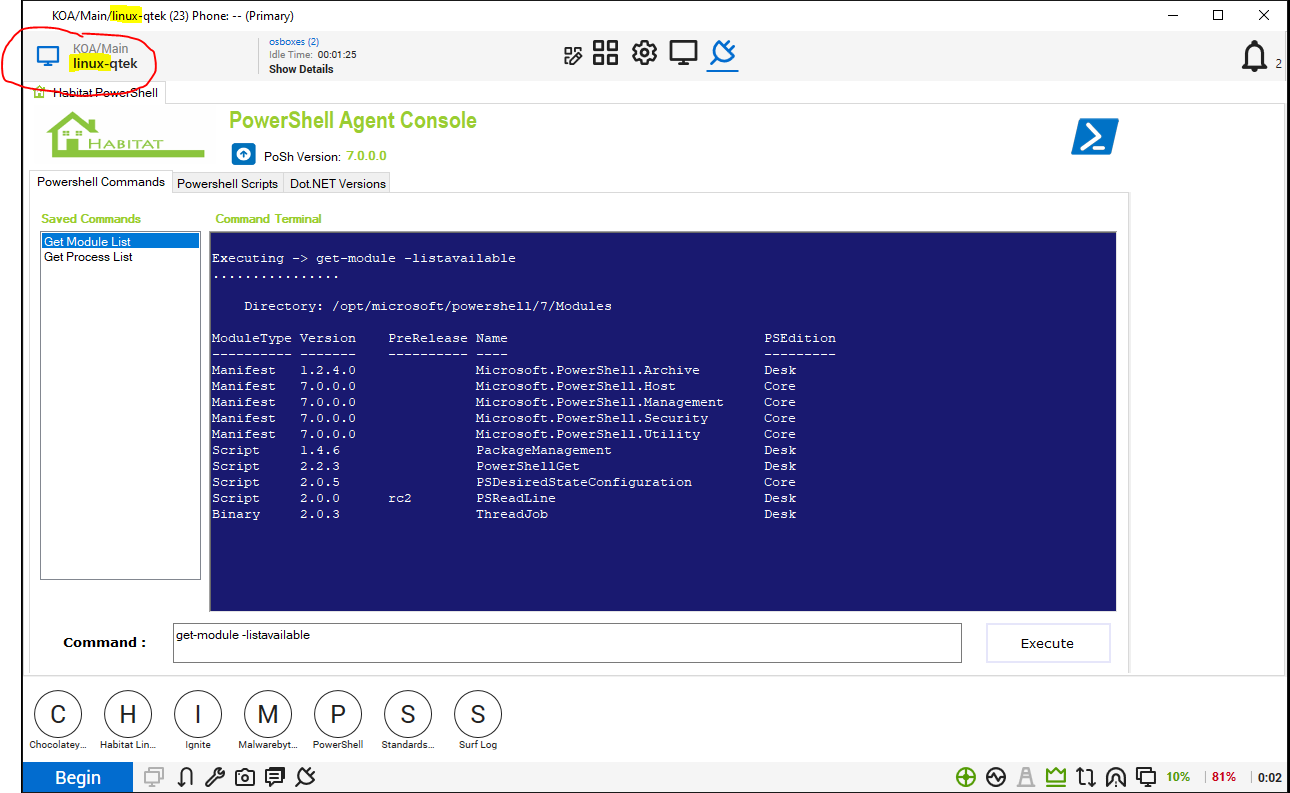Click Microsoft.PowerShell.Utility in the terminal output
The height and width of the screenshot is (793, 1290).
coord(587,434)
